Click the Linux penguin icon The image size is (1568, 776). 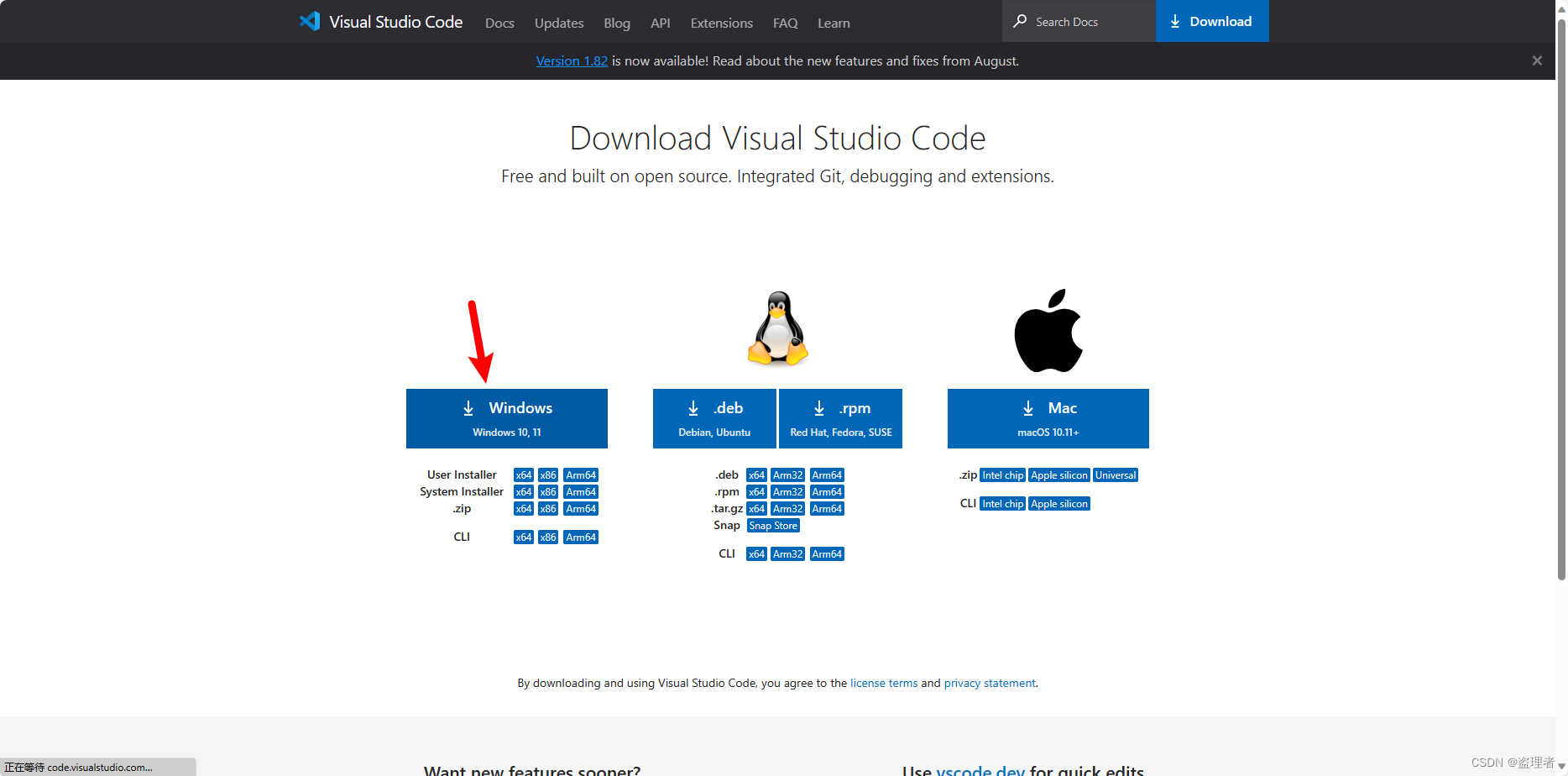(x=778, y=328)
